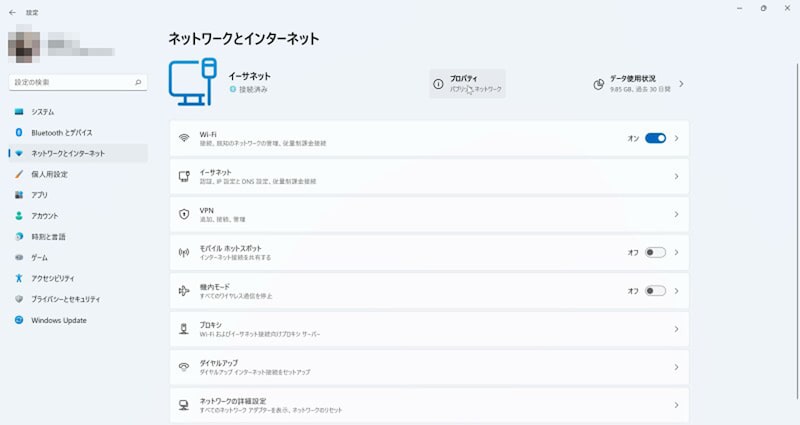
Task: Enable the モバイル ホットスポット toggle
Action: tap(655, 252)
